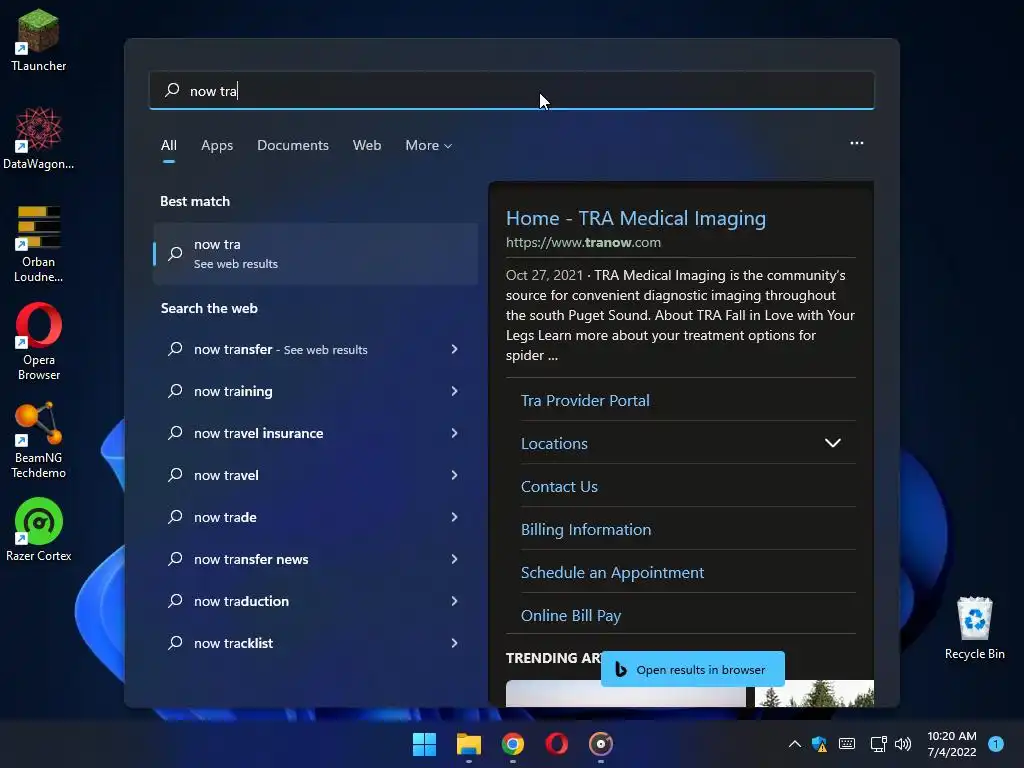Viewport: 1024px width, 768px height.
Task: Expand arrow beside 'now tracklist'
Action: point(455,643)
